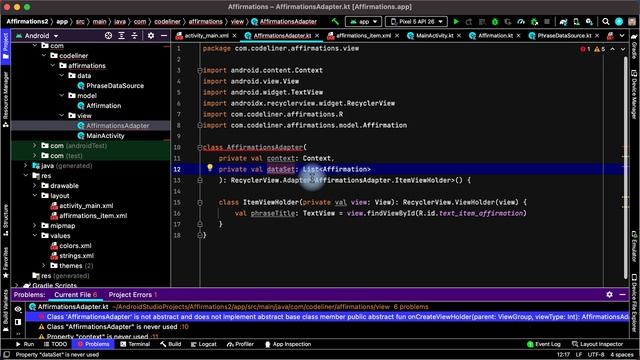Expand the mipmap folder

(x=35, y=226)
